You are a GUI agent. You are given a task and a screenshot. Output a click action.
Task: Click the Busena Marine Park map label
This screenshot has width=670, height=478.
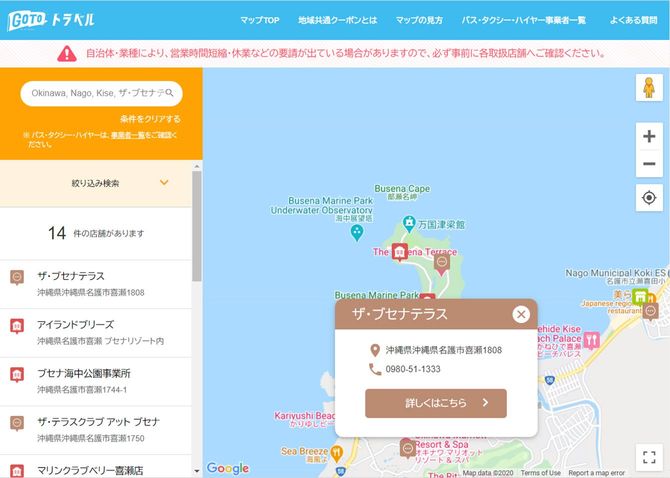[377, 295]
